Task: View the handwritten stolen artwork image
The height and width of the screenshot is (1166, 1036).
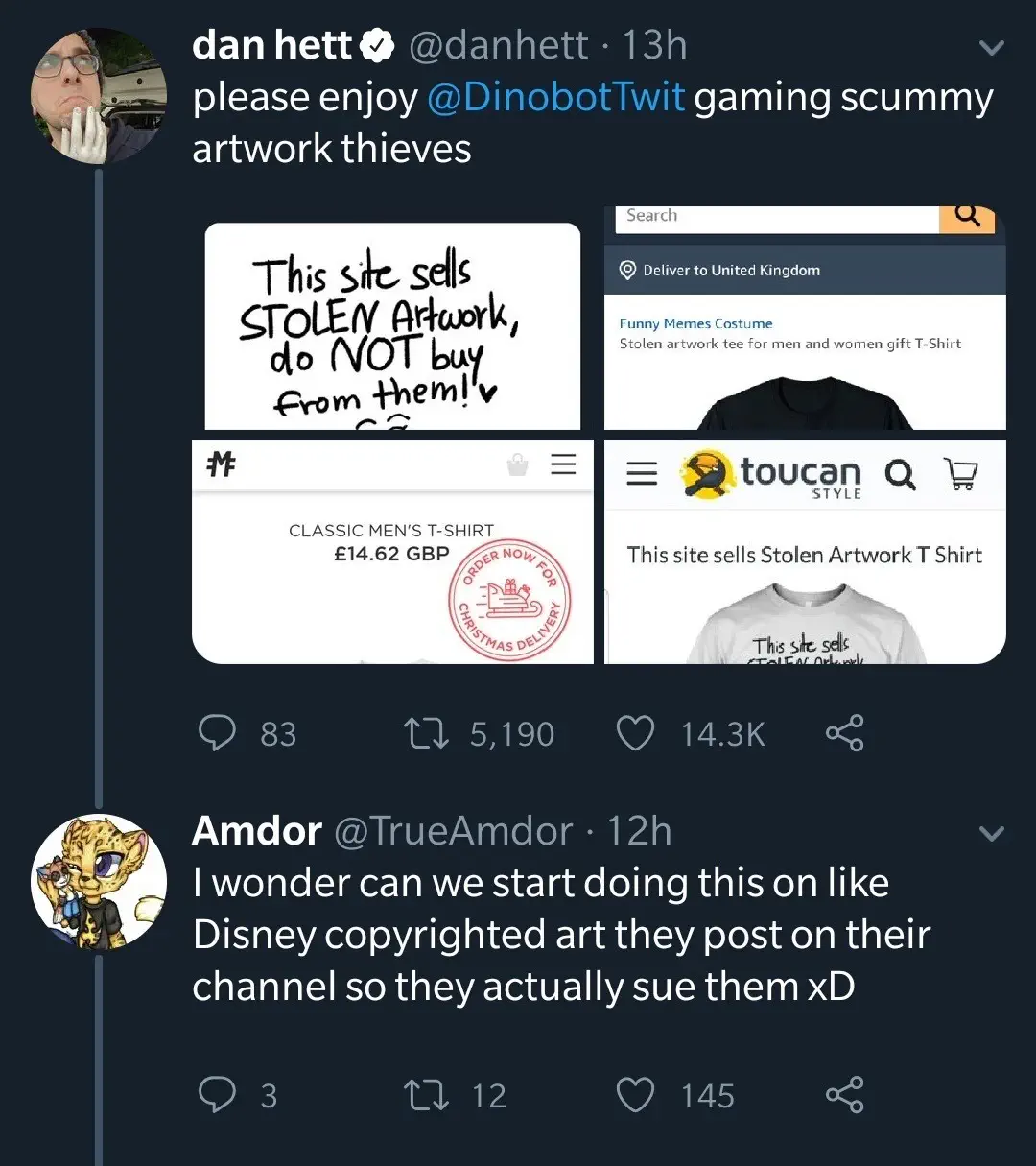Action: [392, 326]
